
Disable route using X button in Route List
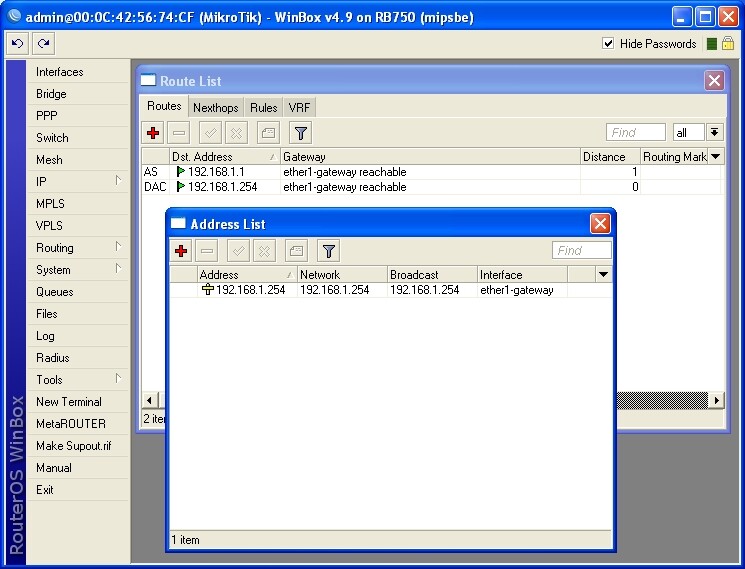point(236,133)
